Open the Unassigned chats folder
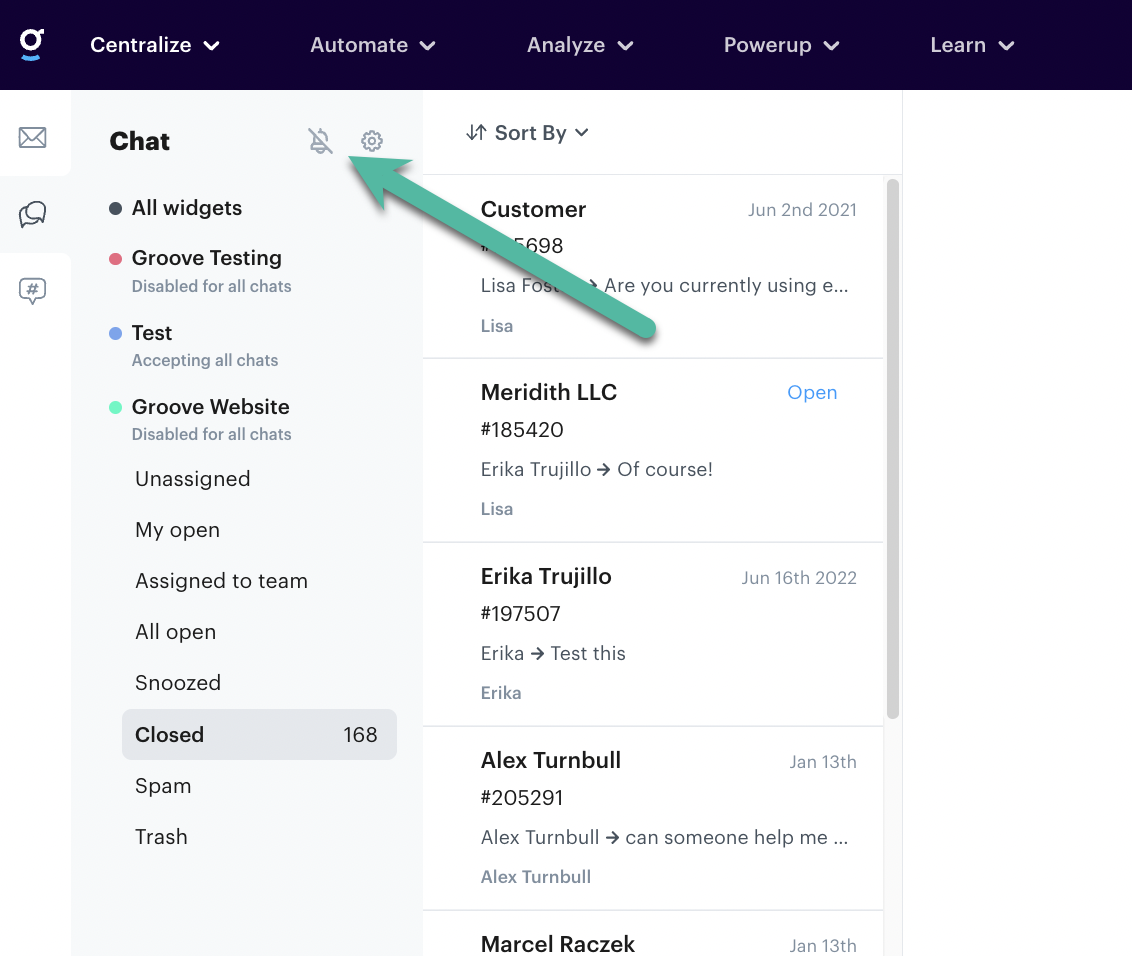 tap(193, 479)
